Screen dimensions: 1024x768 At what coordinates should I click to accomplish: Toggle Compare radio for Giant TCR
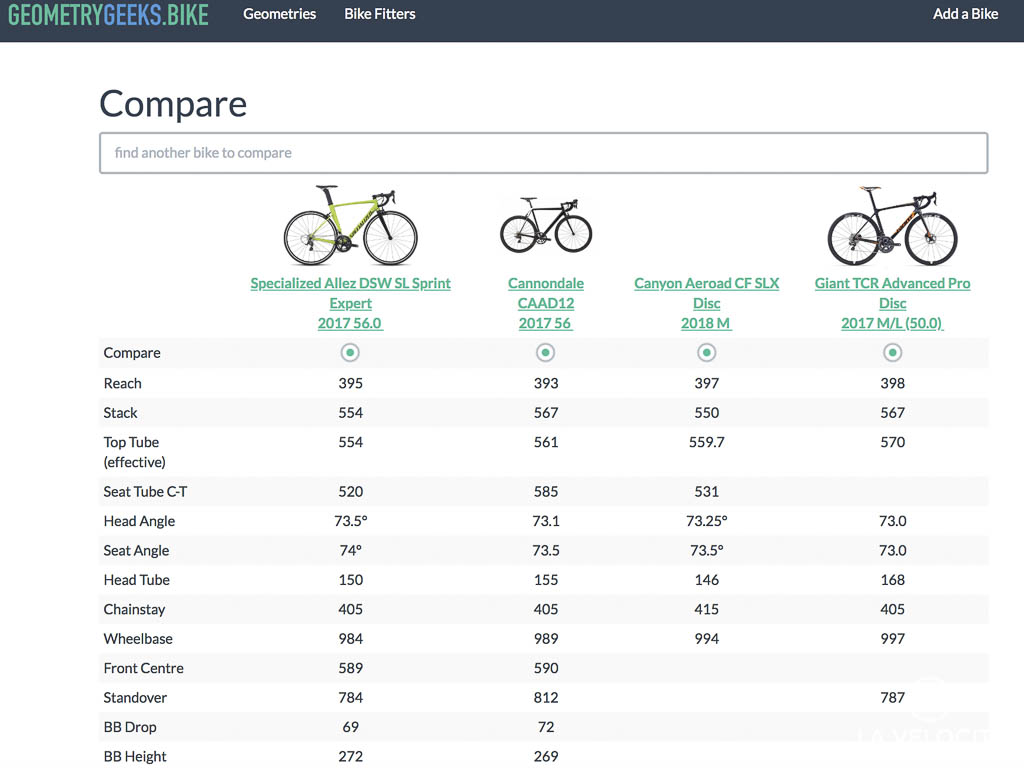(x=893, y=353)
